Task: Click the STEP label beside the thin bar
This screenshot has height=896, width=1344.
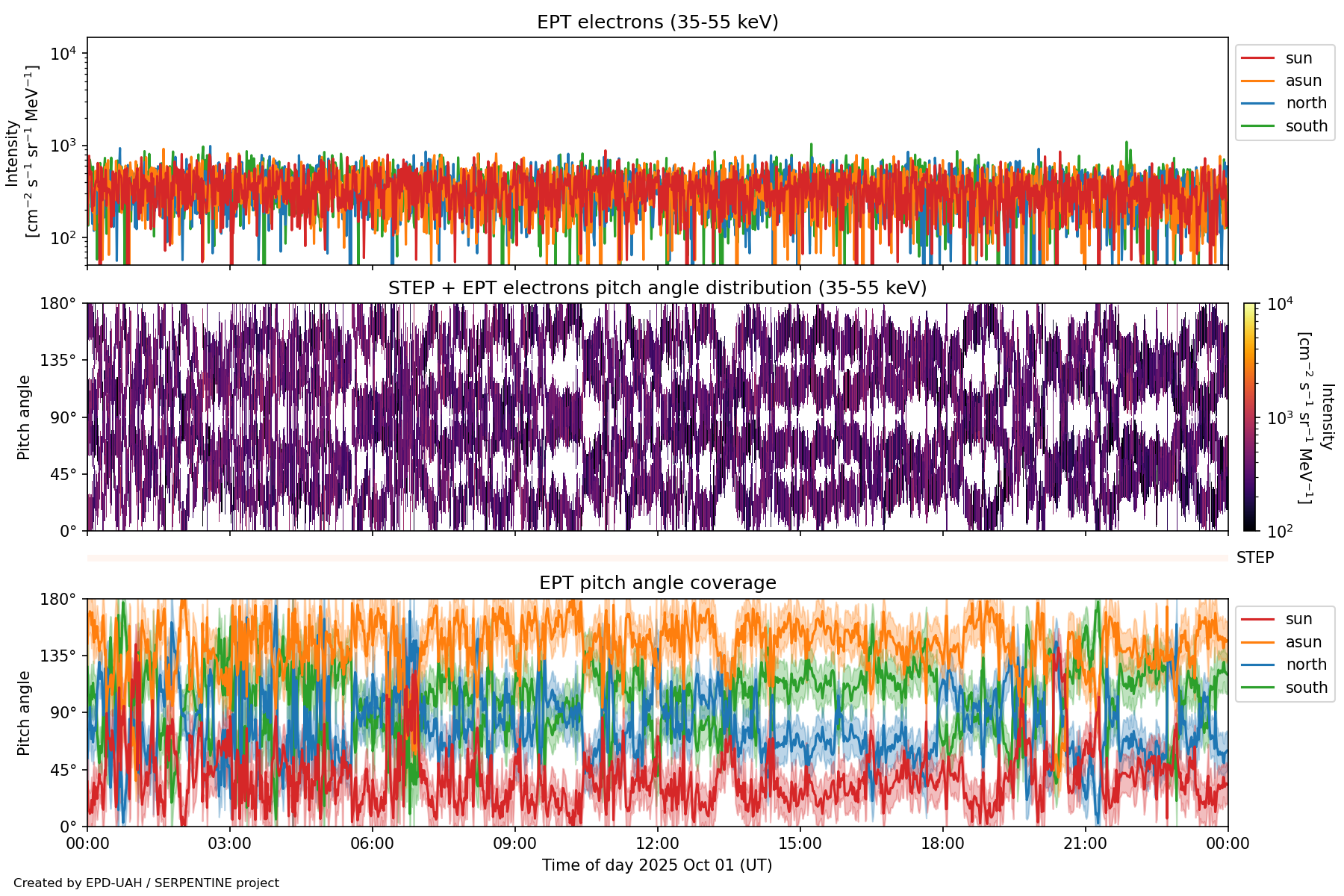Action: (1255, 558)
